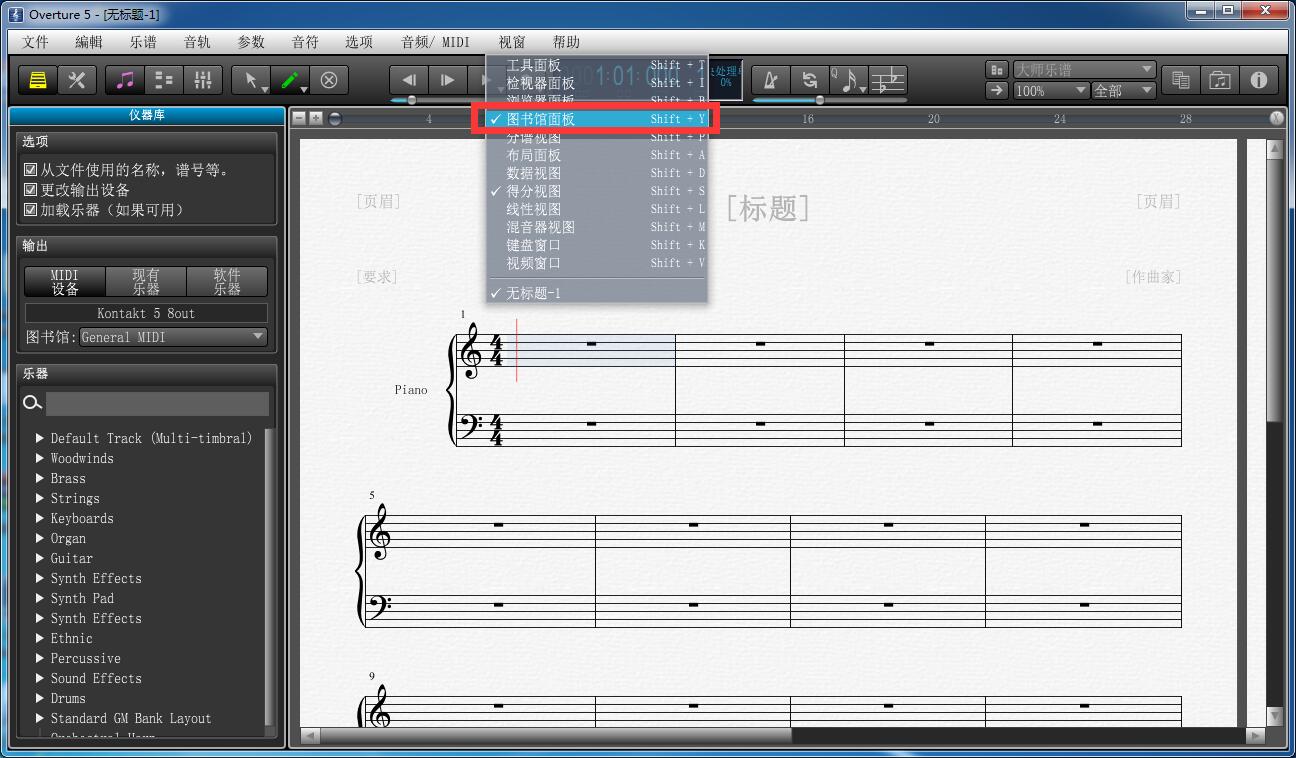Click the pink music notes icon

coord(125,80)
